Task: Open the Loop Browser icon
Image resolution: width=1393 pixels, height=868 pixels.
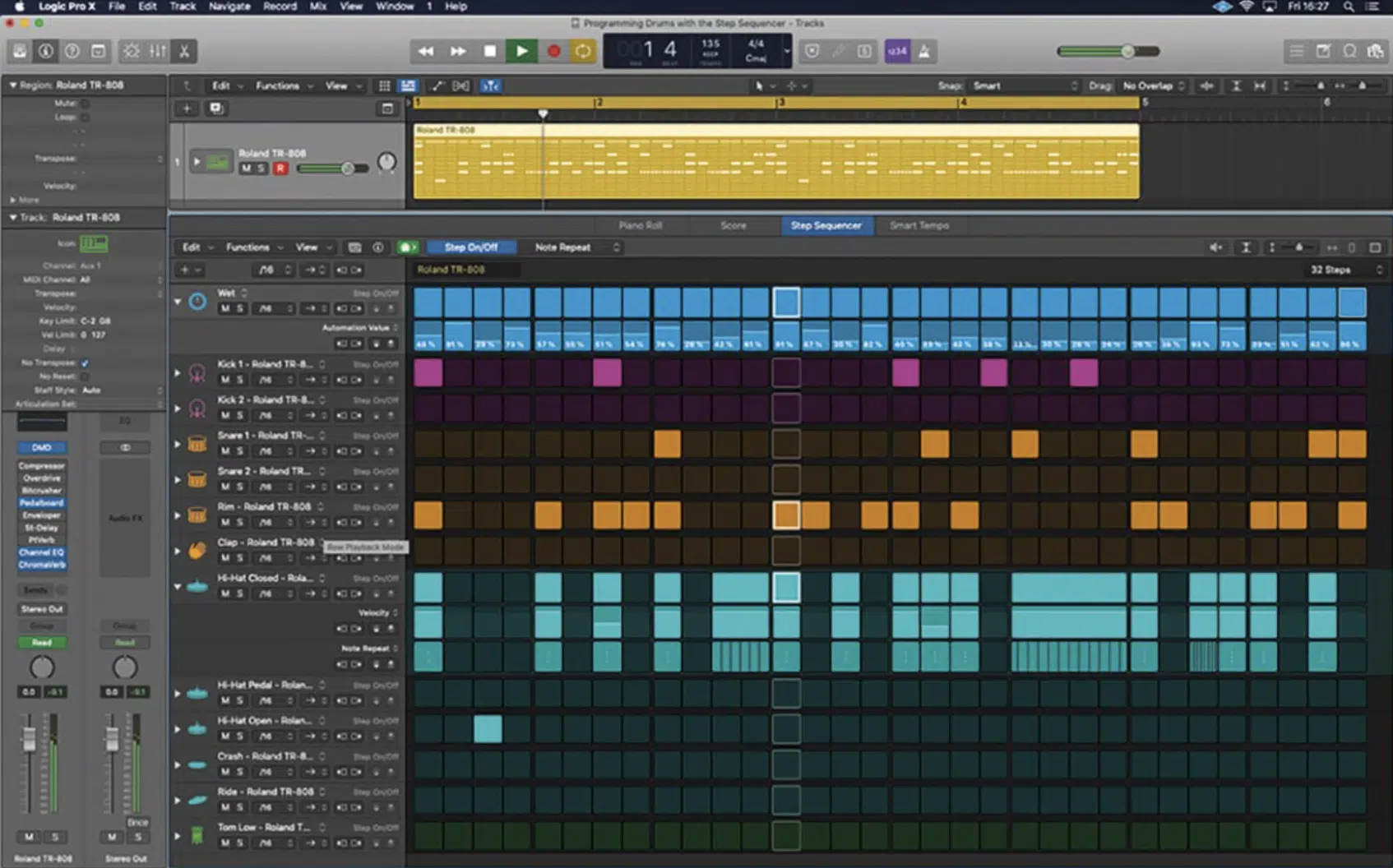Action: point(1349,51)
